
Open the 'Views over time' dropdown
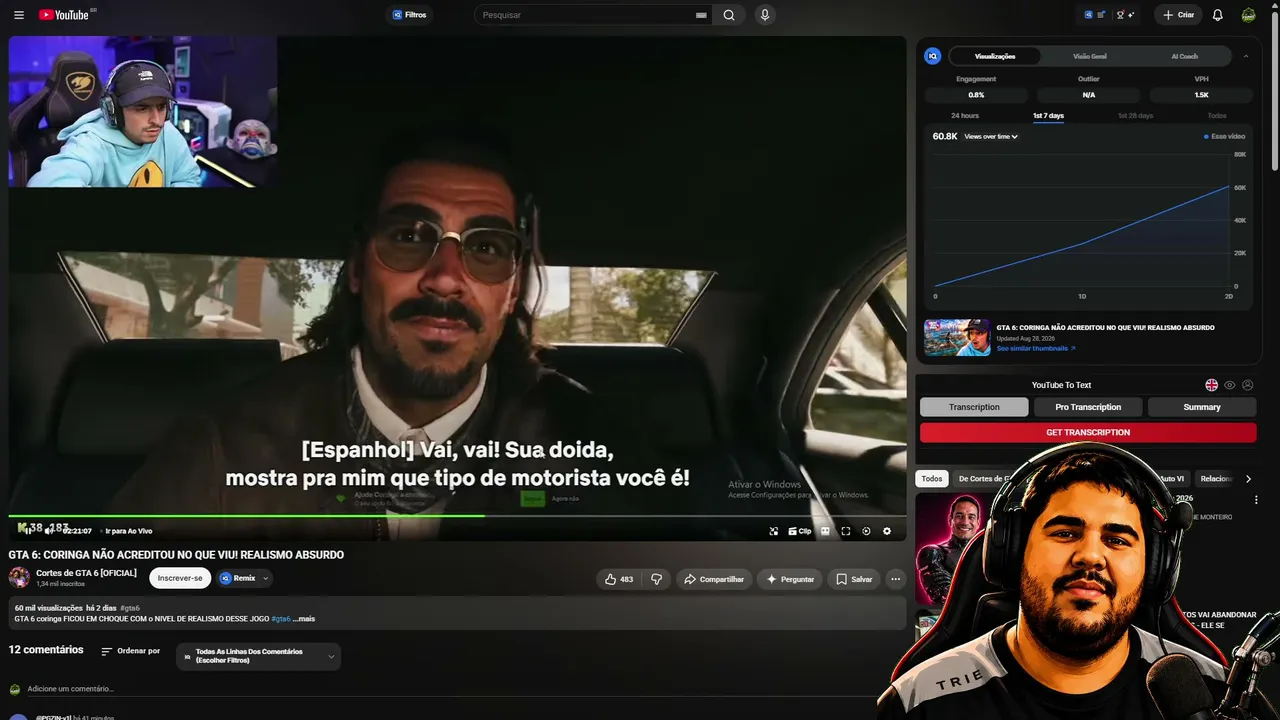pos(991,136)
